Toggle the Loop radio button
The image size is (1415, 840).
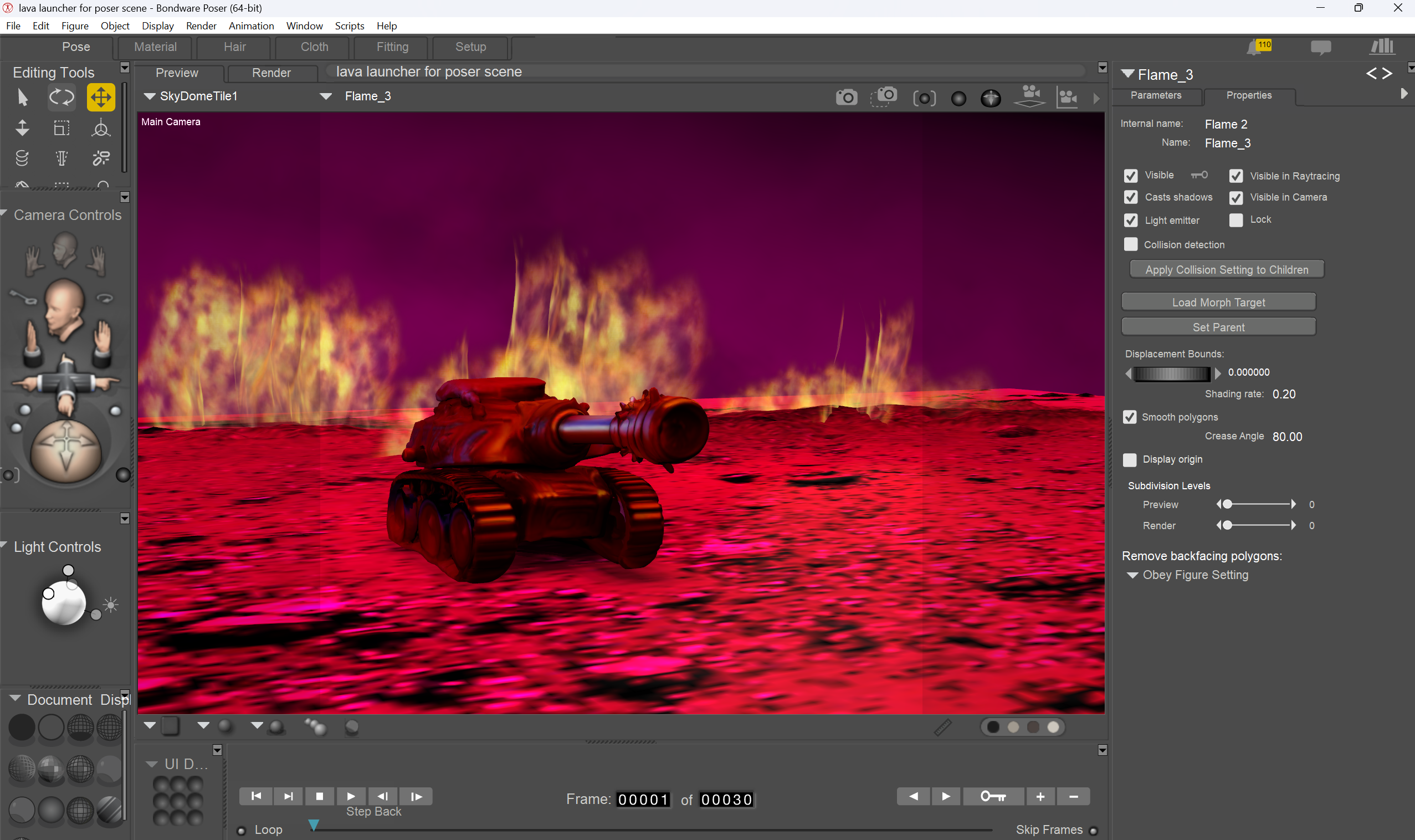241,831
